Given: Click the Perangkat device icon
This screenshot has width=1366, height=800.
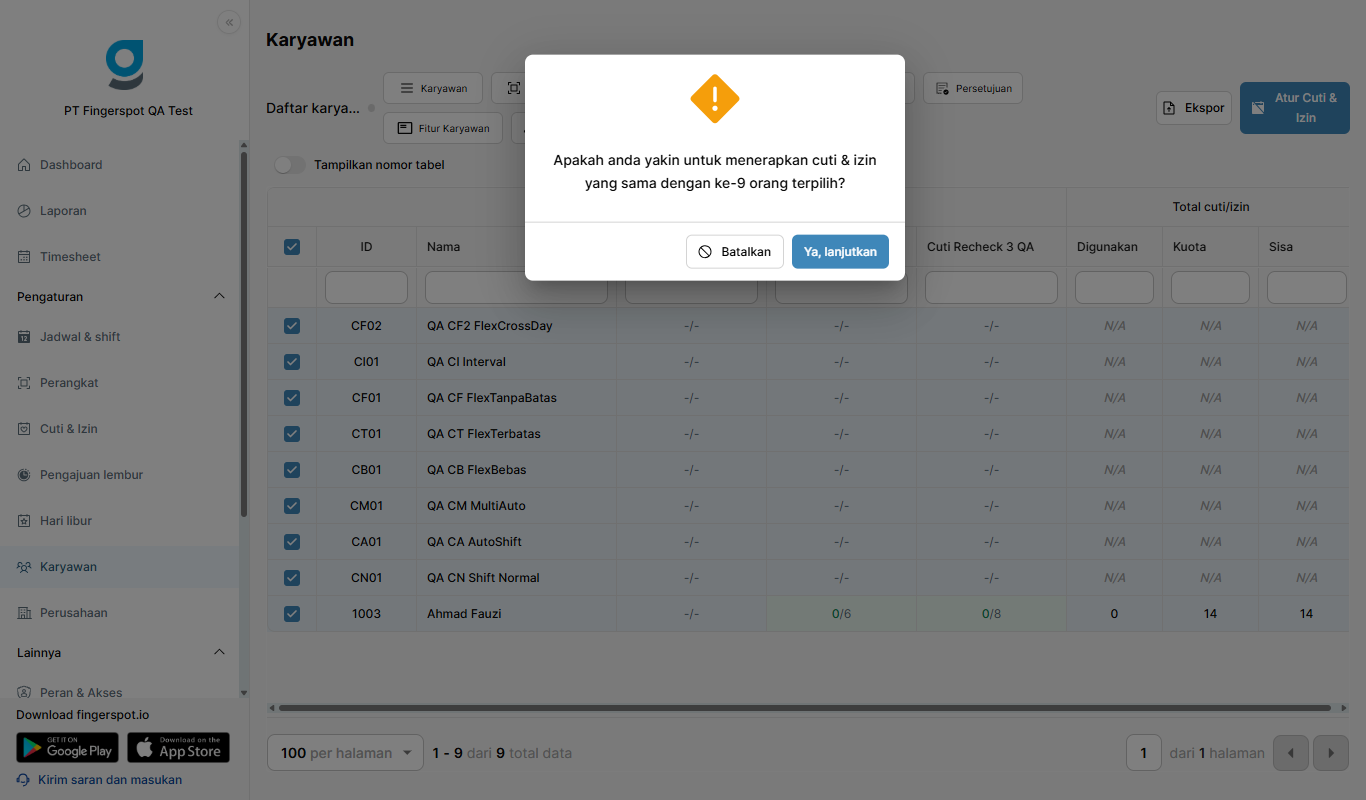Looking at the screenshot, I should (x=24, y=383).
